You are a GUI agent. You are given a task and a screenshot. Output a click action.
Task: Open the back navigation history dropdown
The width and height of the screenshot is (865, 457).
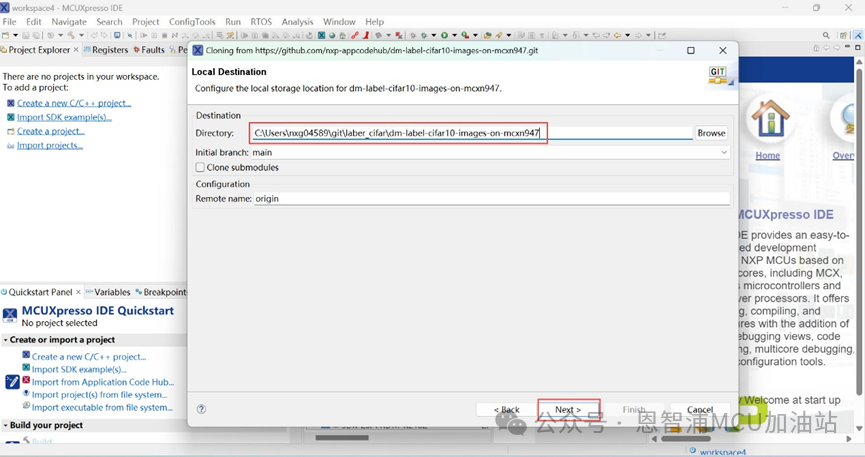coord(627,35)
